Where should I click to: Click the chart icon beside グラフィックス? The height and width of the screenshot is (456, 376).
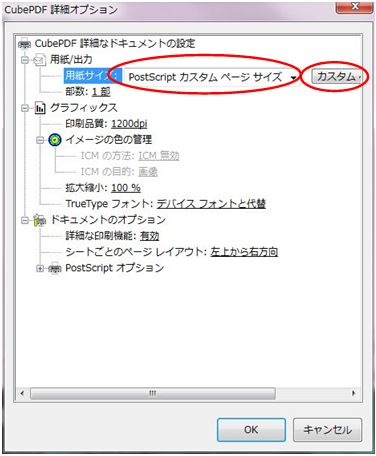(40, 108)
